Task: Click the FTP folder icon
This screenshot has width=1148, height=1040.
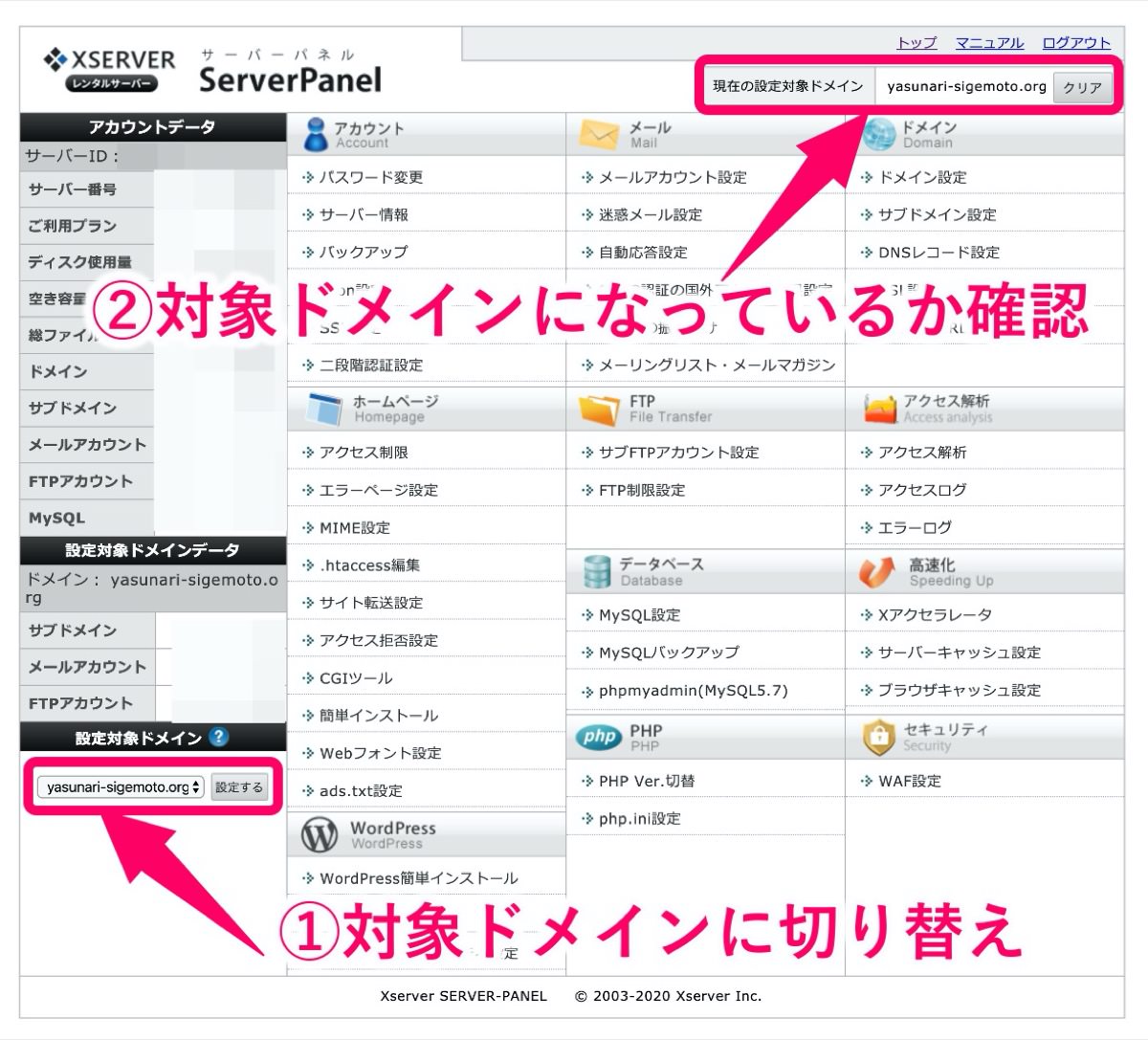Action: (x=599, y=409)
